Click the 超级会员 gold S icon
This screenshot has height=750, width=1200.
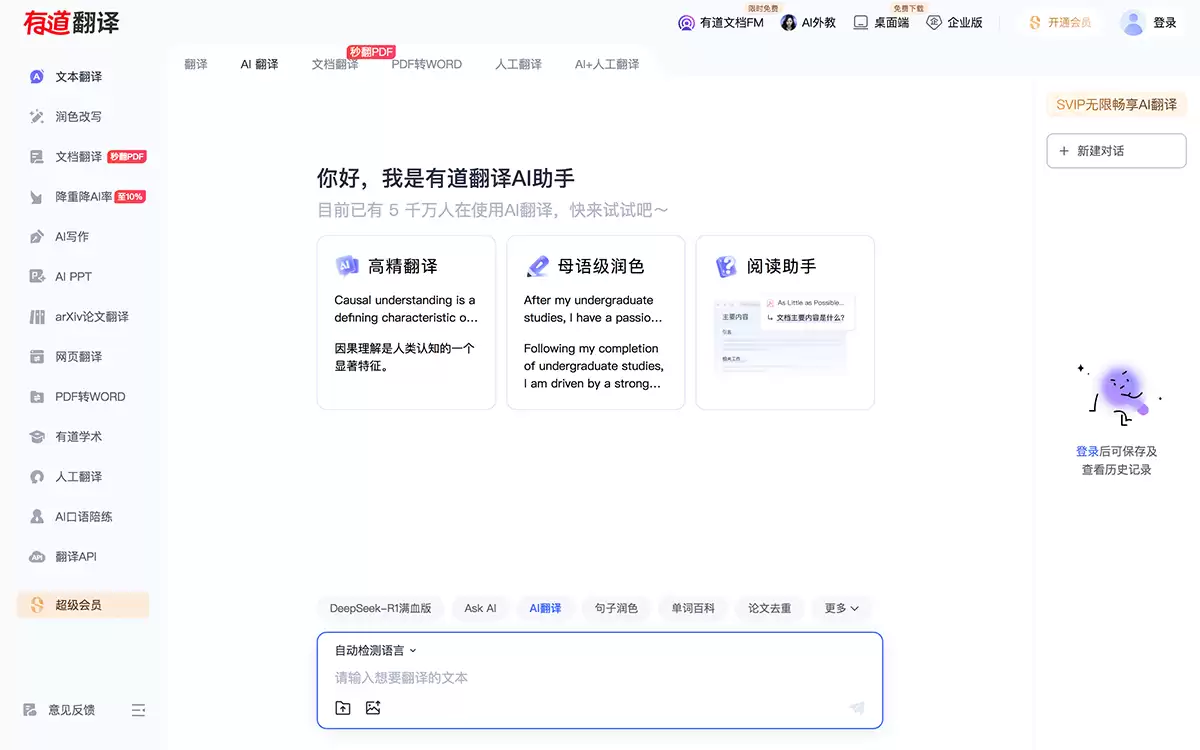coord(37,605)
